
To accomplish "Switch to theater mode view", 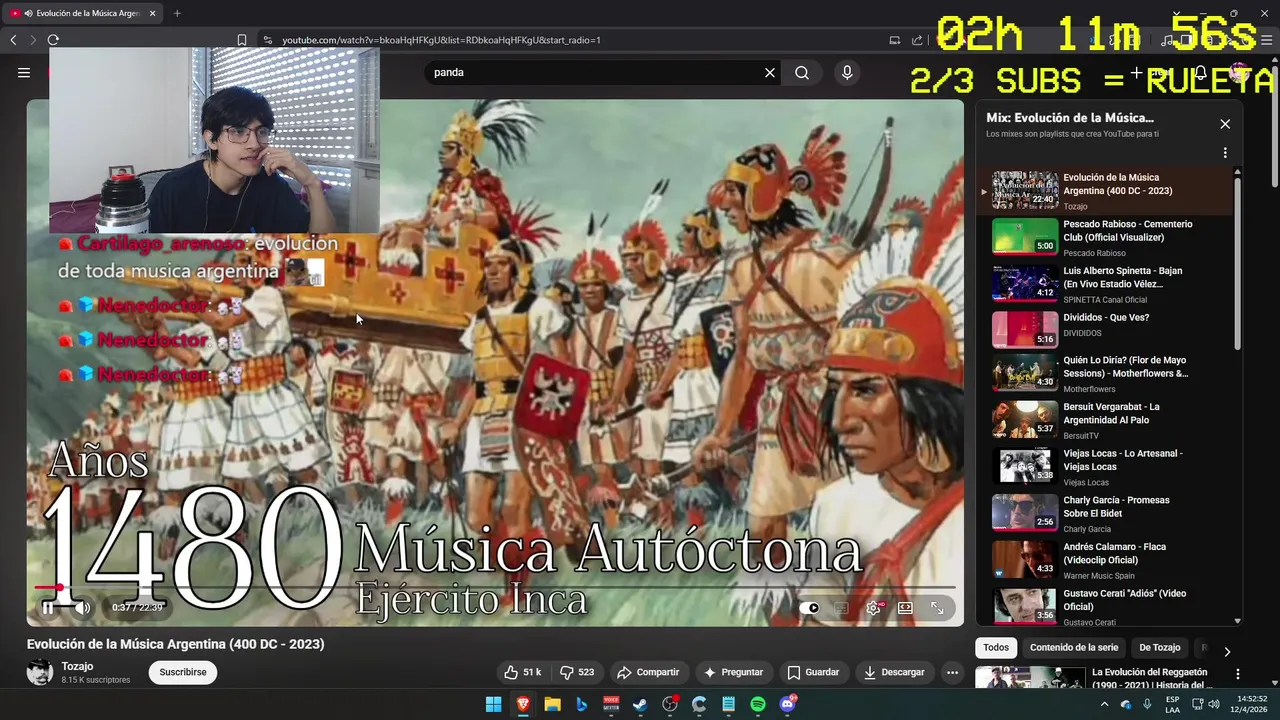I will (x=905, y=607).
